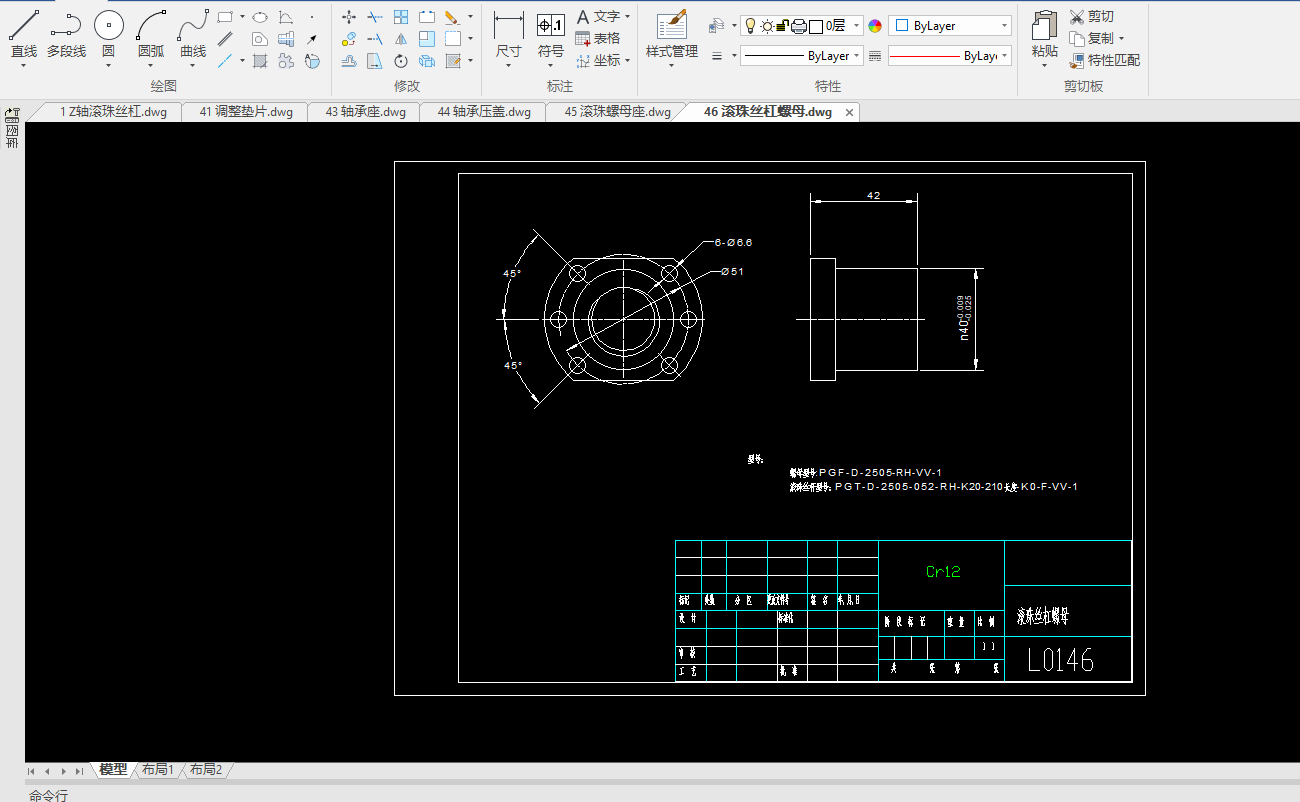Open the 0层 layer dropdown

point(856,26)
